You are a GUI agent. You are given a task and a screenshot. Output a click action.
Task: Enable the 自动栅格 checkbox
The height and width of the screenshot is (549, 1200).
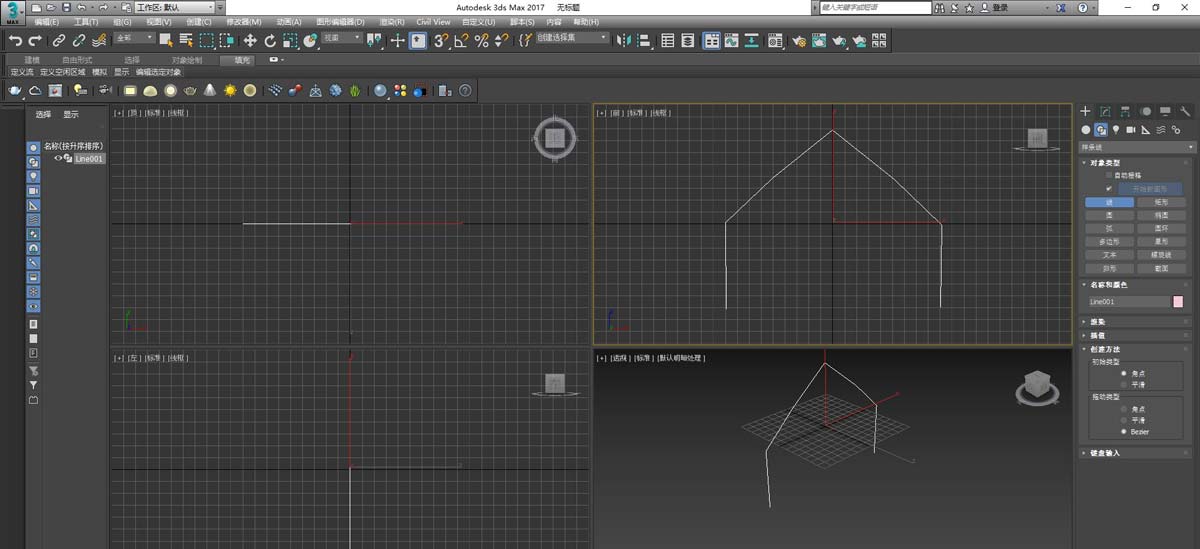tap(1109, 175)
